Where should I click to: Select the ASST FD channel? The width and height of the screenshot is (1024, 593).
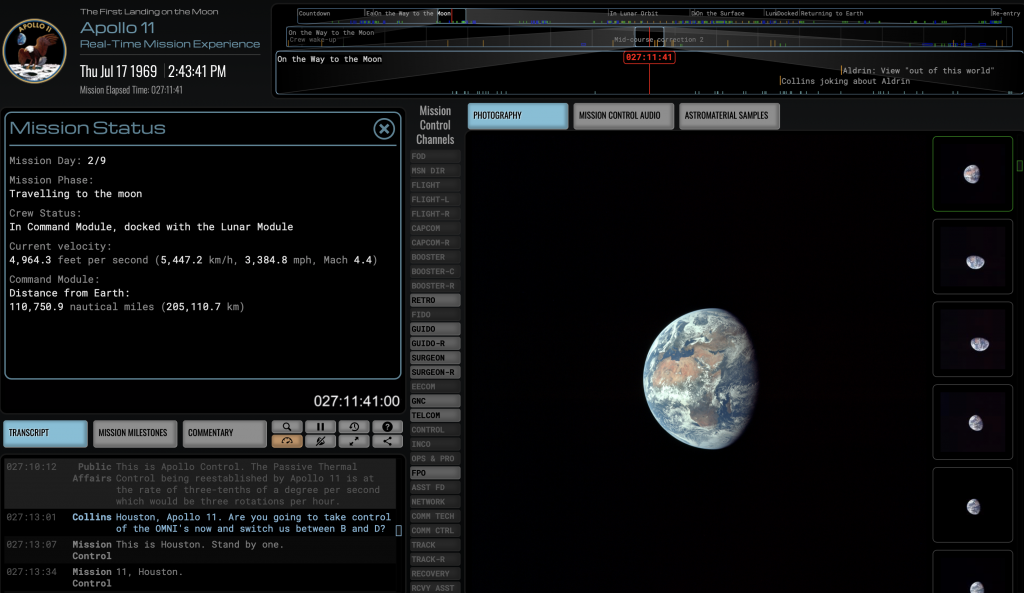[x=435, y=487]
